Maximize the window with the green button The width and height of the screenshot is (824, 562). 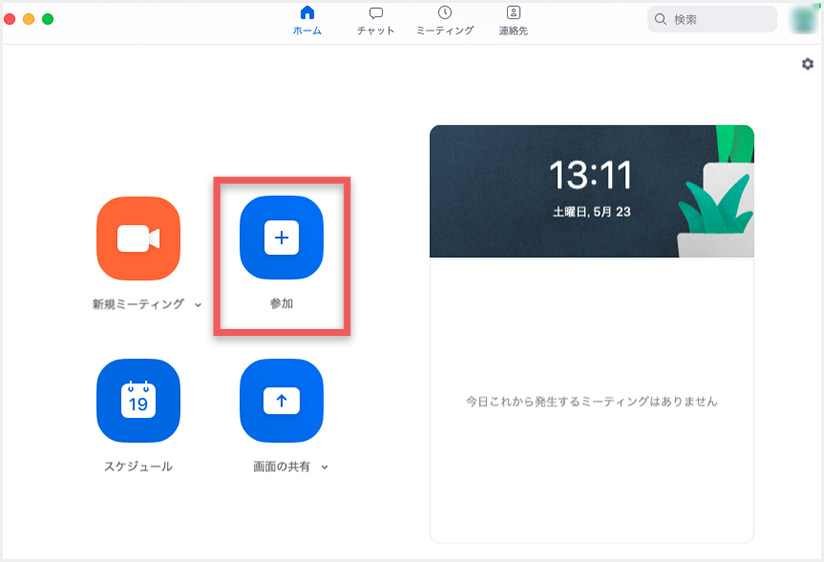(x=48, y=19)
